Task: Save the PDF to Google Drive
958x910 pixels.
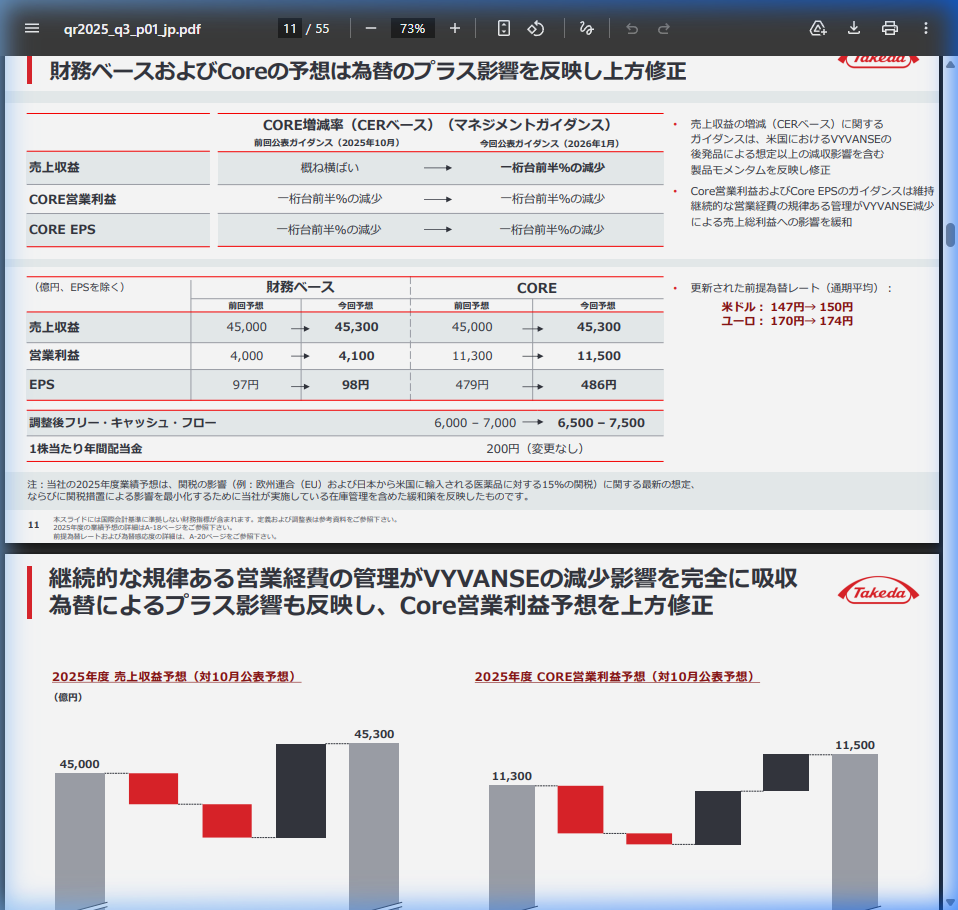Action: (817, 28)
